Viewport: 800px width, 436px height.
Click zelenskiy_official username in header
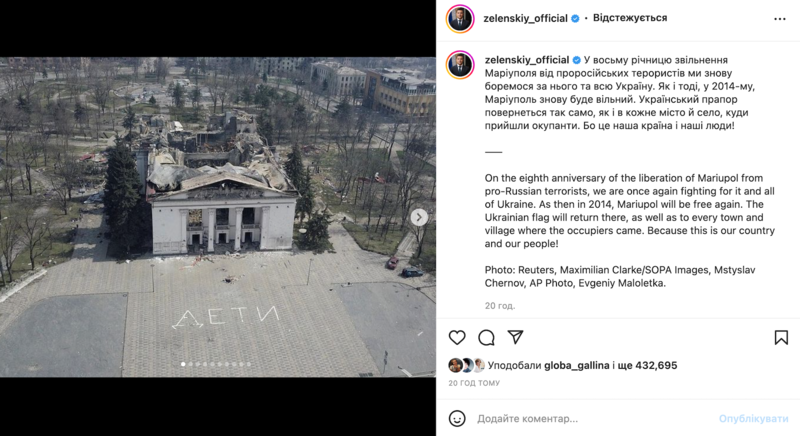click(x=525, y=18)
